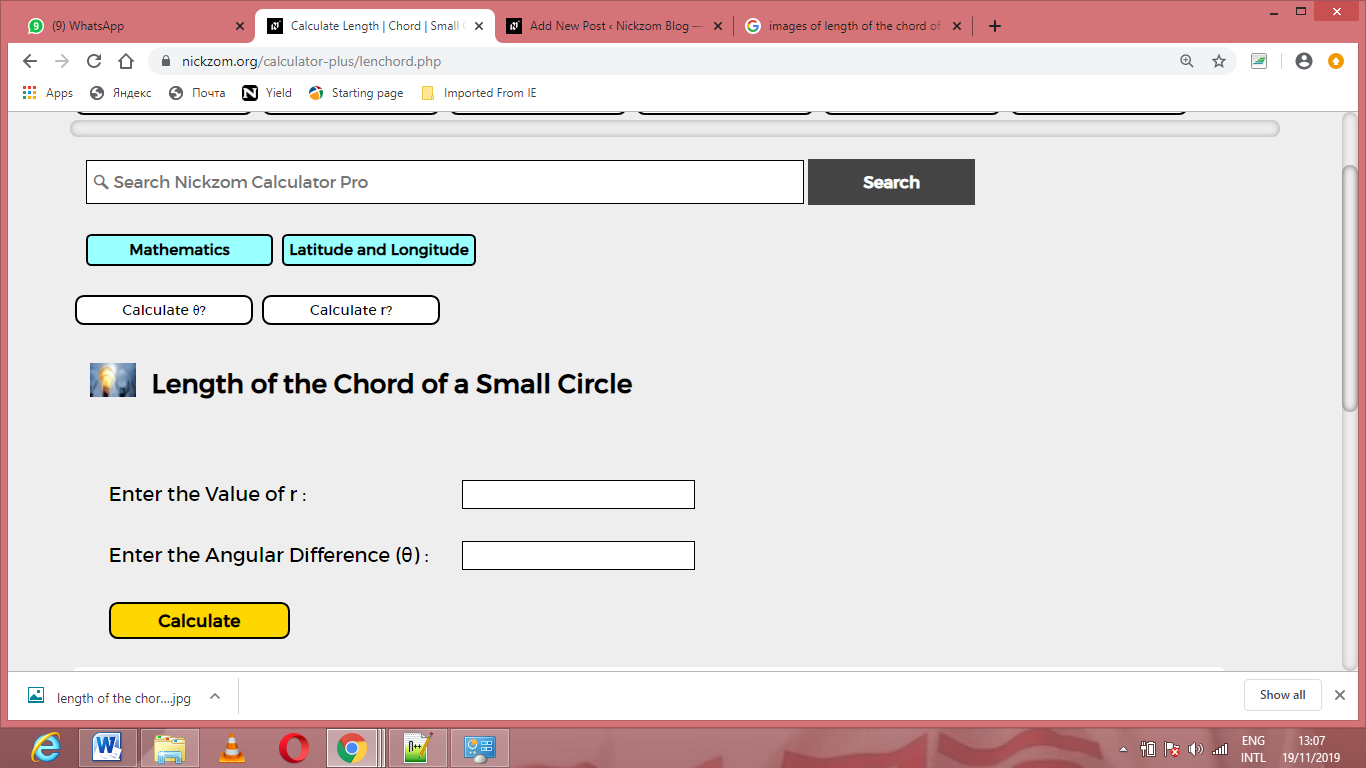Open the browser home page
The image size is (1366, 768).
[126, 61]
